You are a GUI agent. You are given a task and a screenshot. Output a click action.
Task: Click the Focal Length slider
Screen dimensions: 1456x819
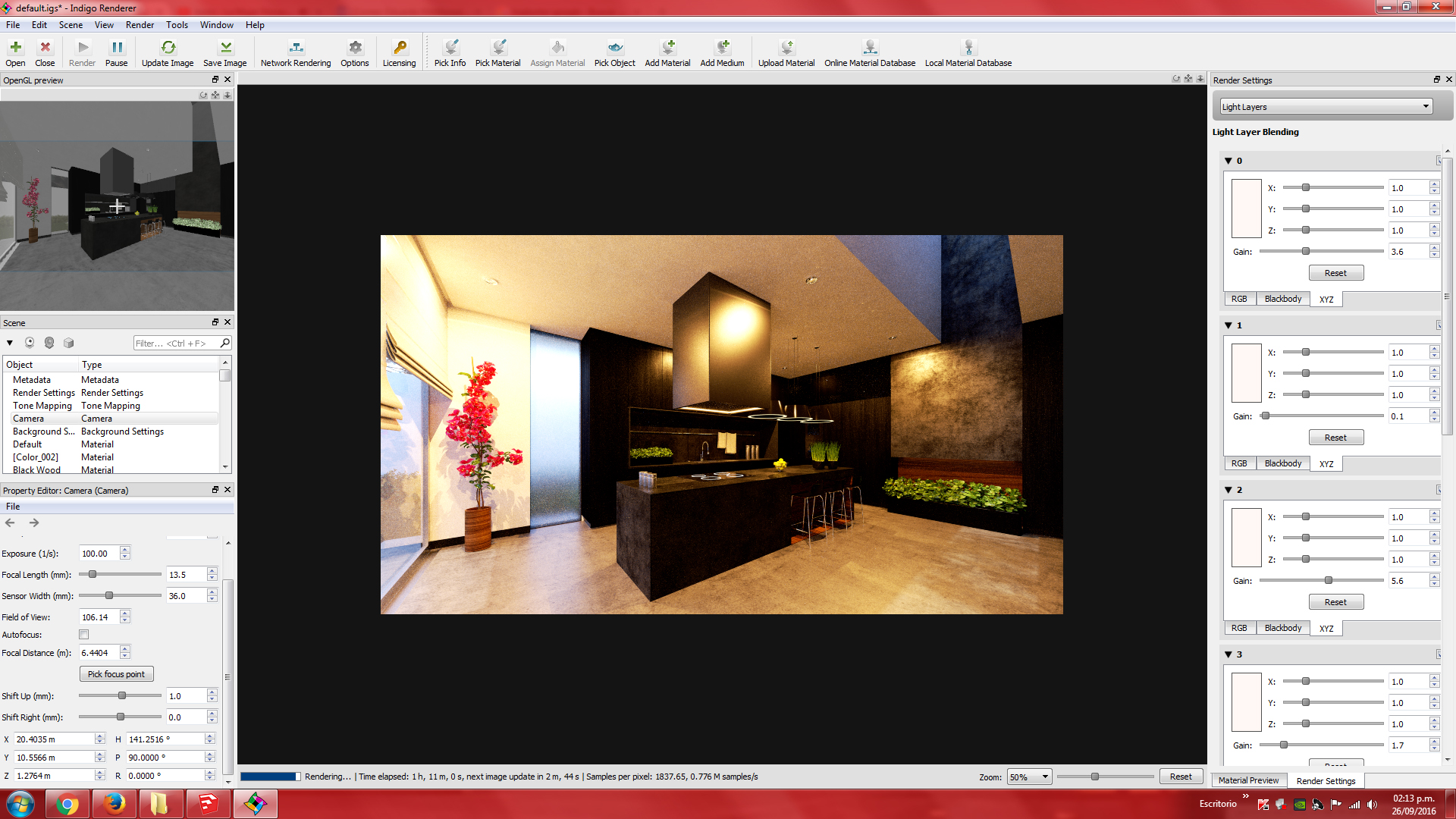coord(120,575)
